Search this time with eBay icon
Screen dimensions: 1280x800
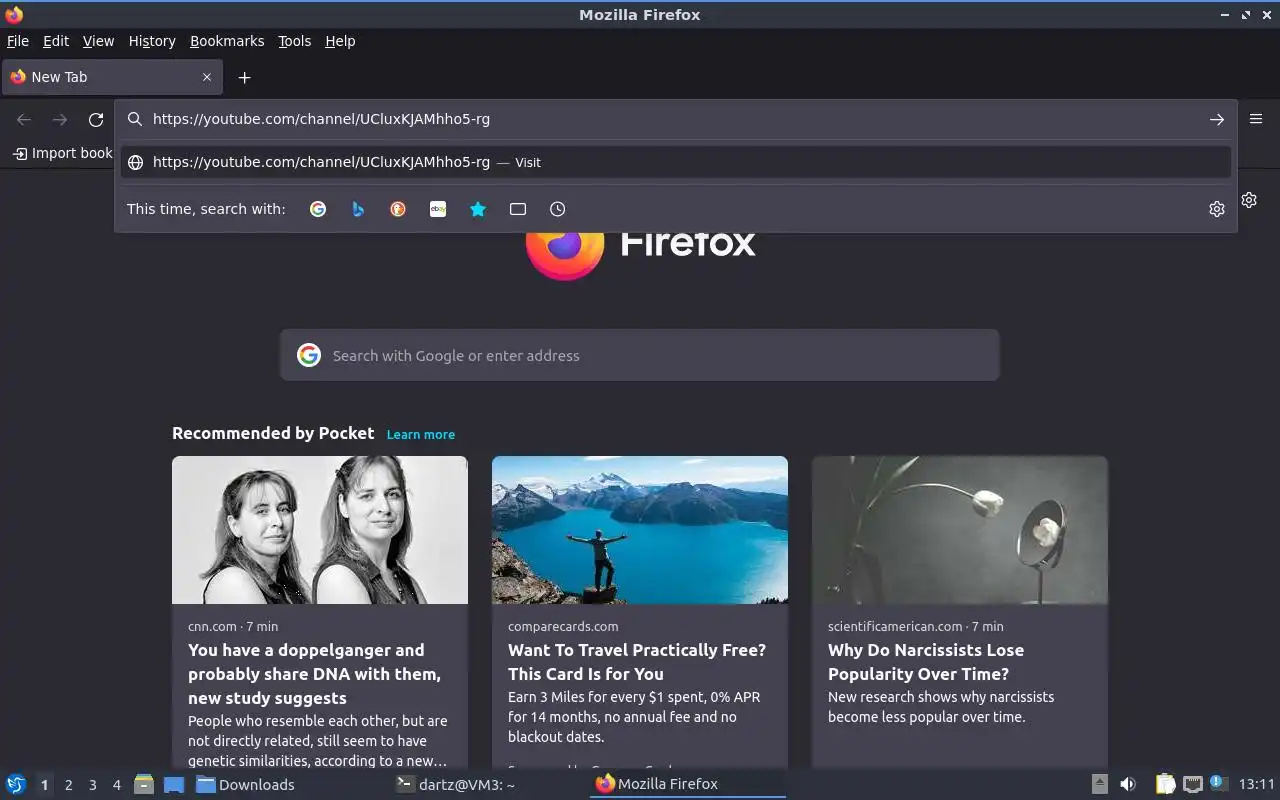coord(438,209)
